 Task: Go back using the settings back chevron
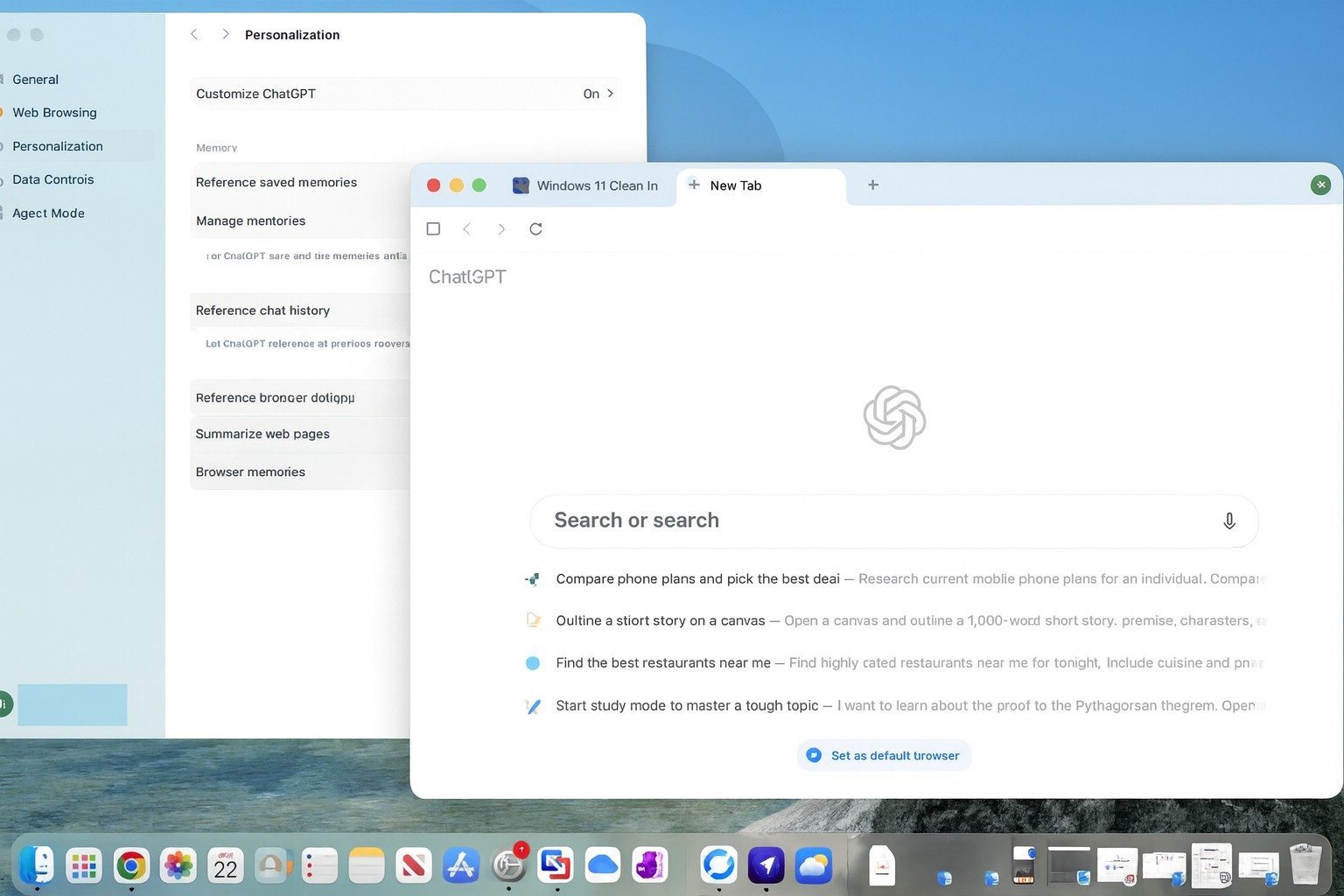pyautogui.click(x=193, y=34)
